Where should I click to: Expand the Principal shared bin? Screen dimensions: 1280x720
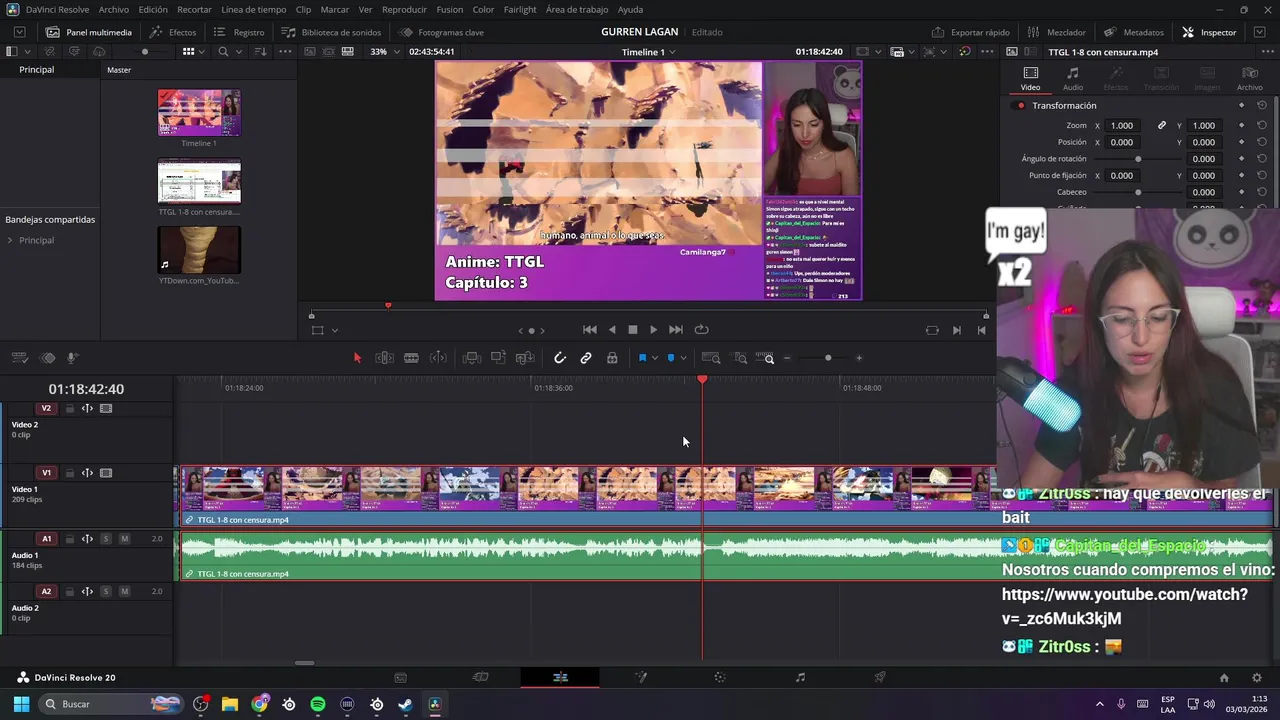[x=10, y=240]
